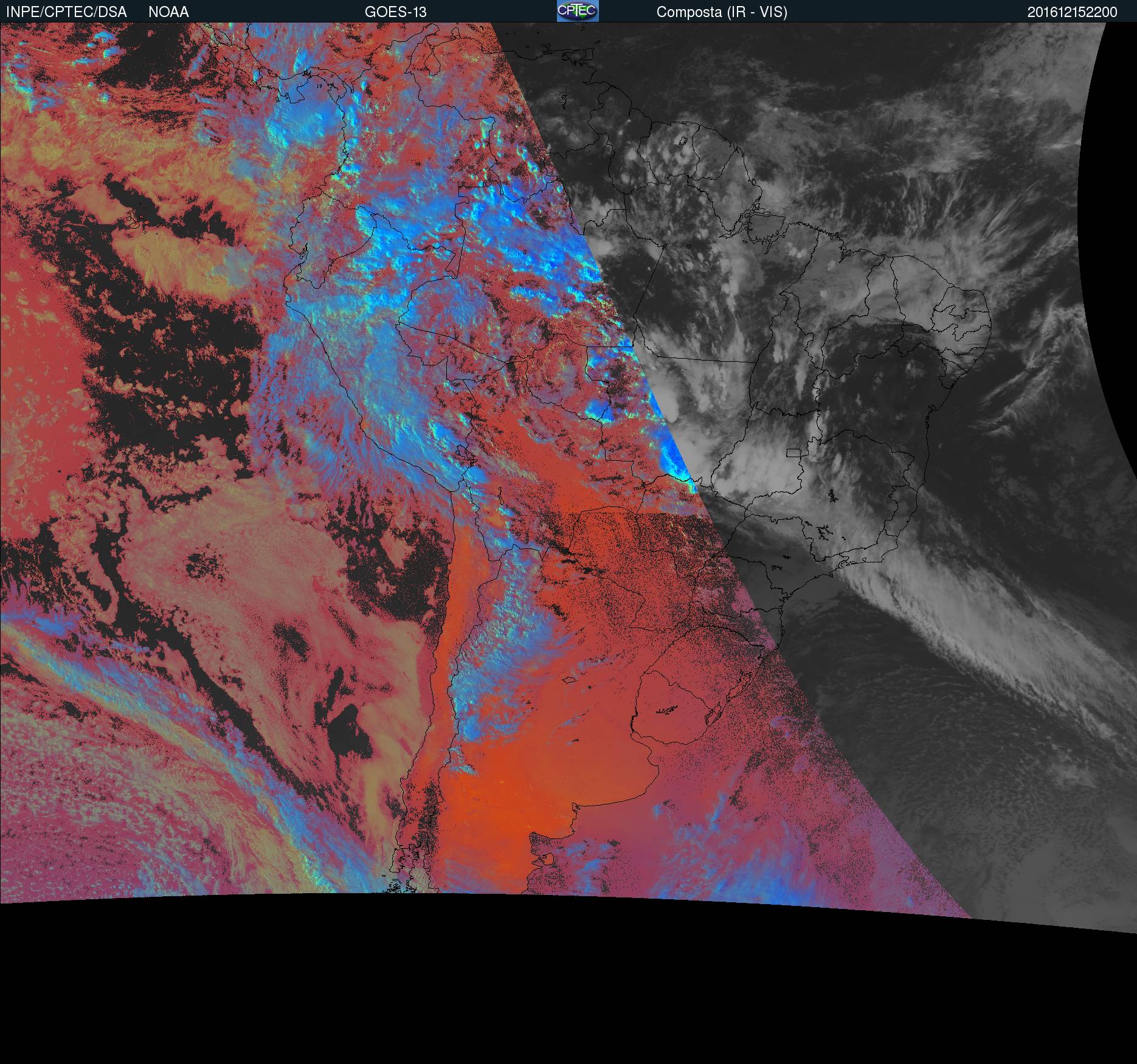Viewport: 1137px width, 1064px height.
Task: Select the GOES-13 satellite label
Action: (x=395, y=12)
